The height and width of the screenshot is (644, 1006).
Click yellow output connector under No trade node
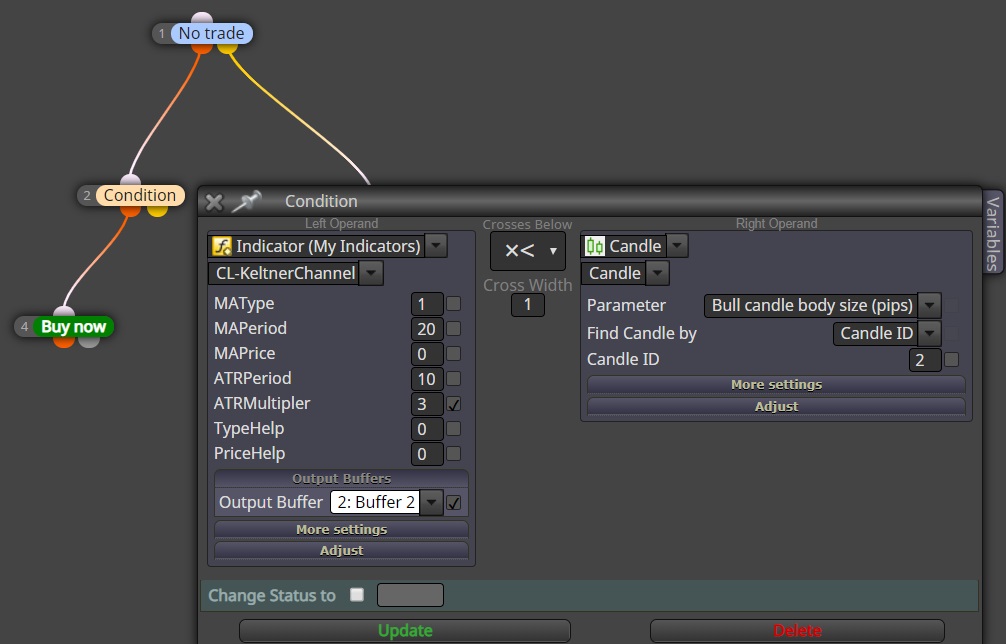tap(227, 48)
